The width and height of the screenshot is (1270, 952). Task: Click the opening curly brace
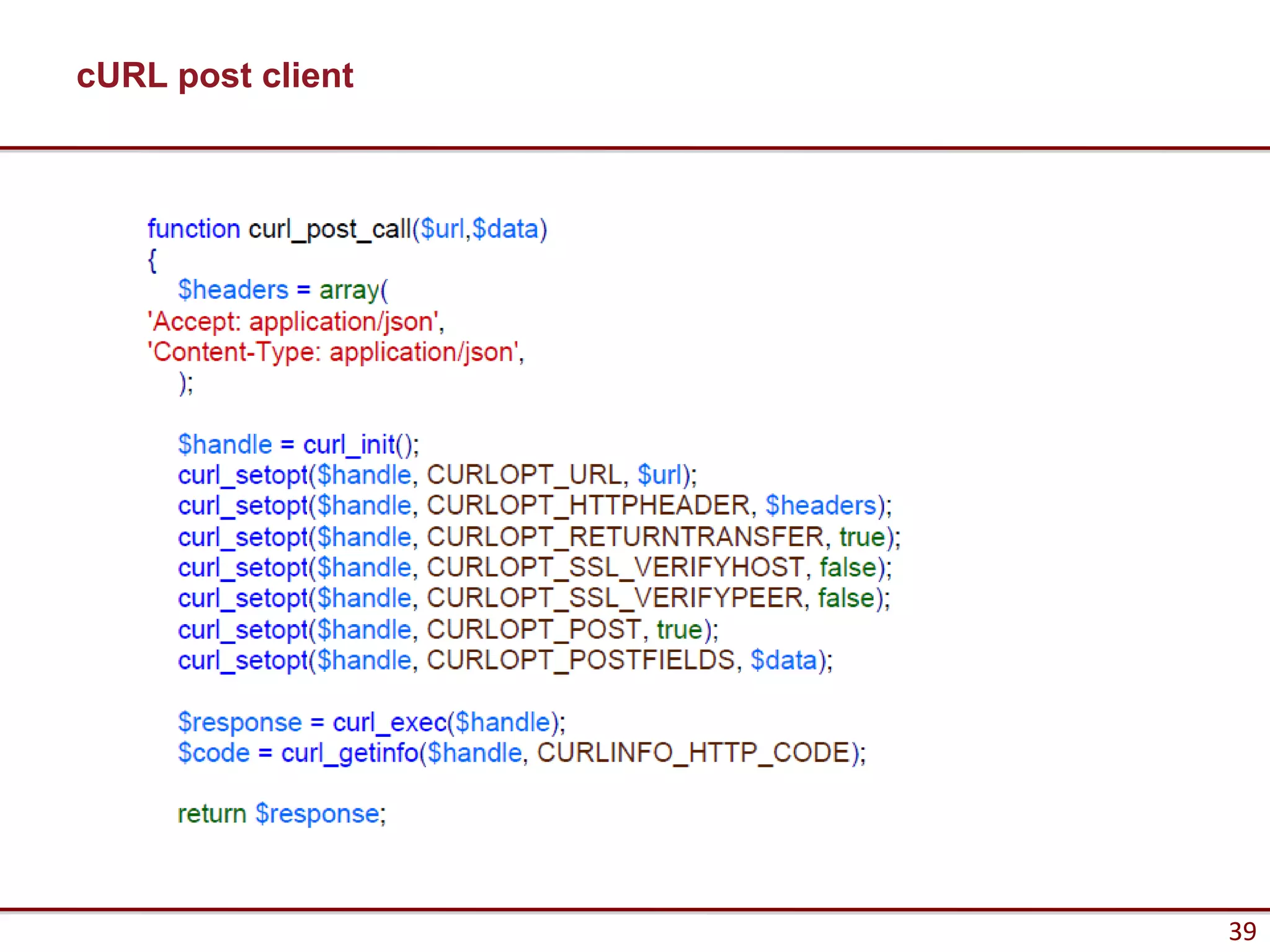(153, 260)
